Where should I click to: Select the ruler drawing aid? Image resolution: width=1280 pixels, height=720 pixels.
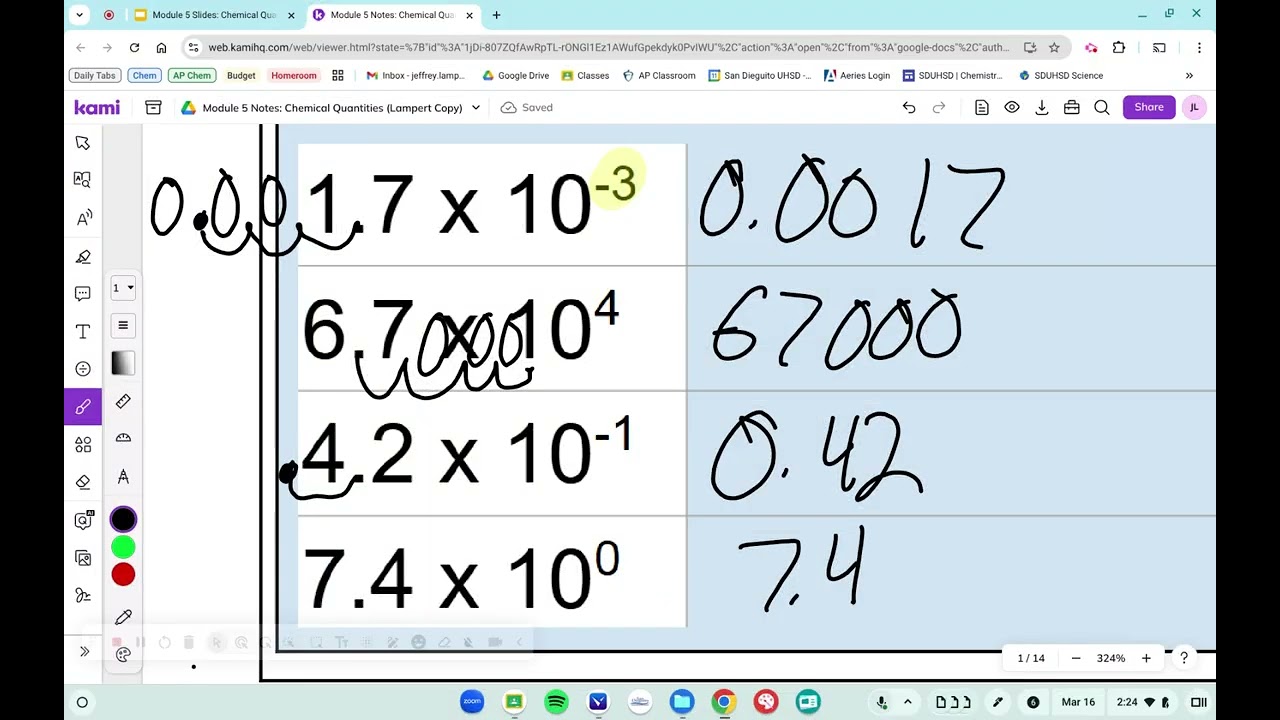pyautogui.click(x=123, y=401)
